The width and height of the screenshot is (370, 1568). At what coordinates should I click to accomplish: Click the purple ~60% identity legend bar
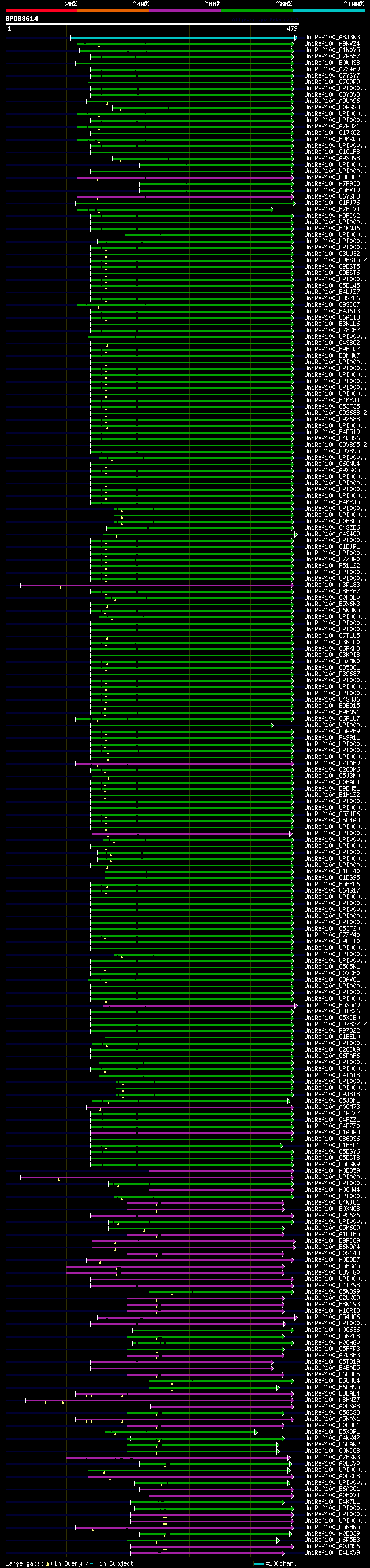184,10
